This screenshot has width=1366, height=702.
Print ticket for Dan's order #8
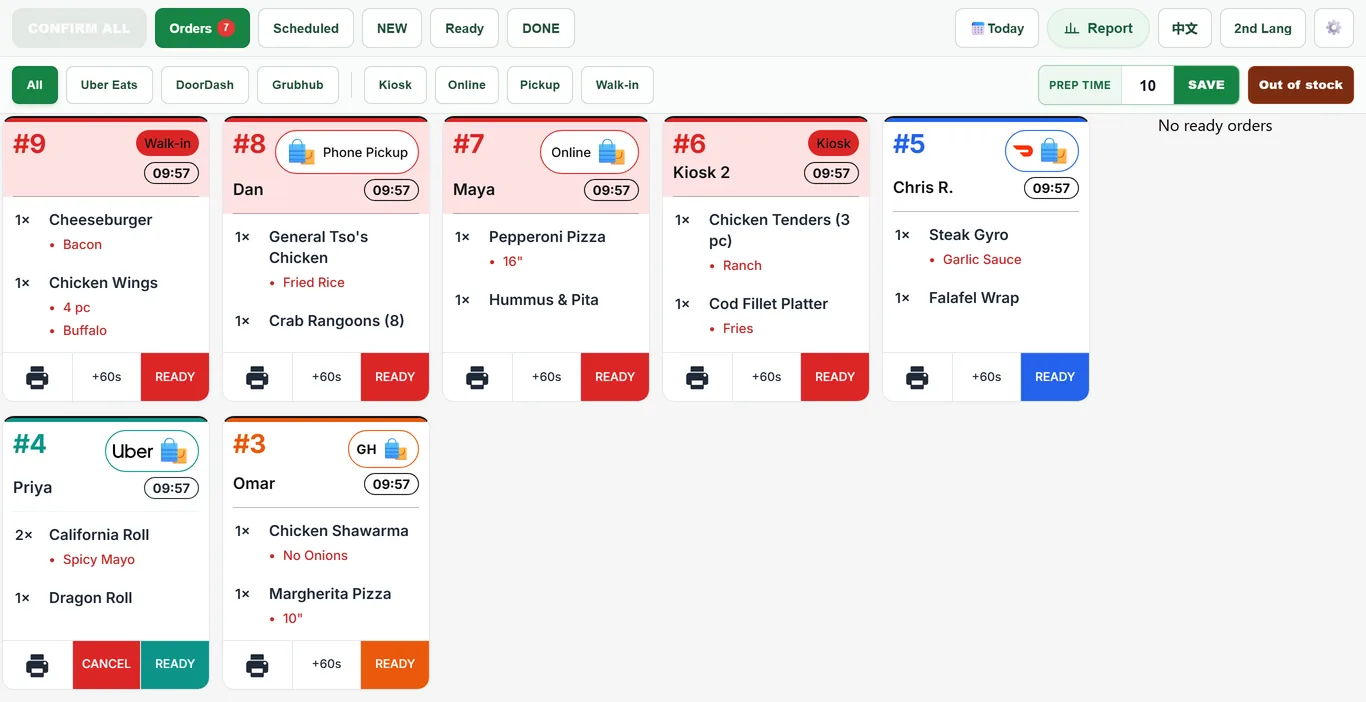point(257,377)
